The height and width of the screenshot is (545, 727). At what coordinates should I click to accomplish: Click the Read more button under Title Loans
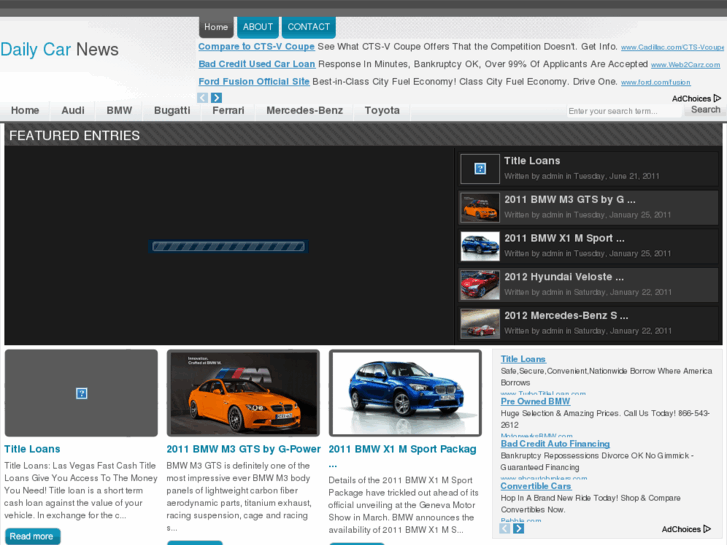[x=31, y=536]
